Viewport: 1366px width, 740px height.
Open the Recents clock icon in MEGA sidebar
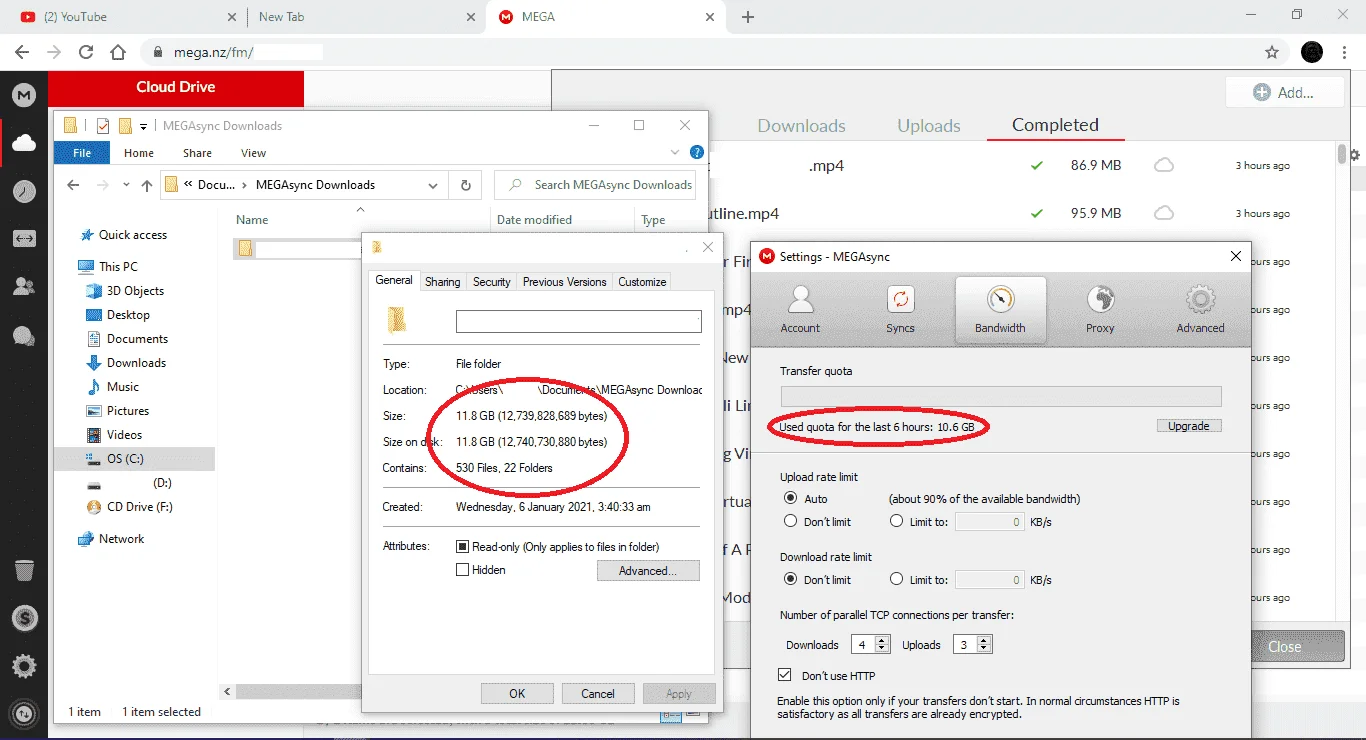[24, 192]
